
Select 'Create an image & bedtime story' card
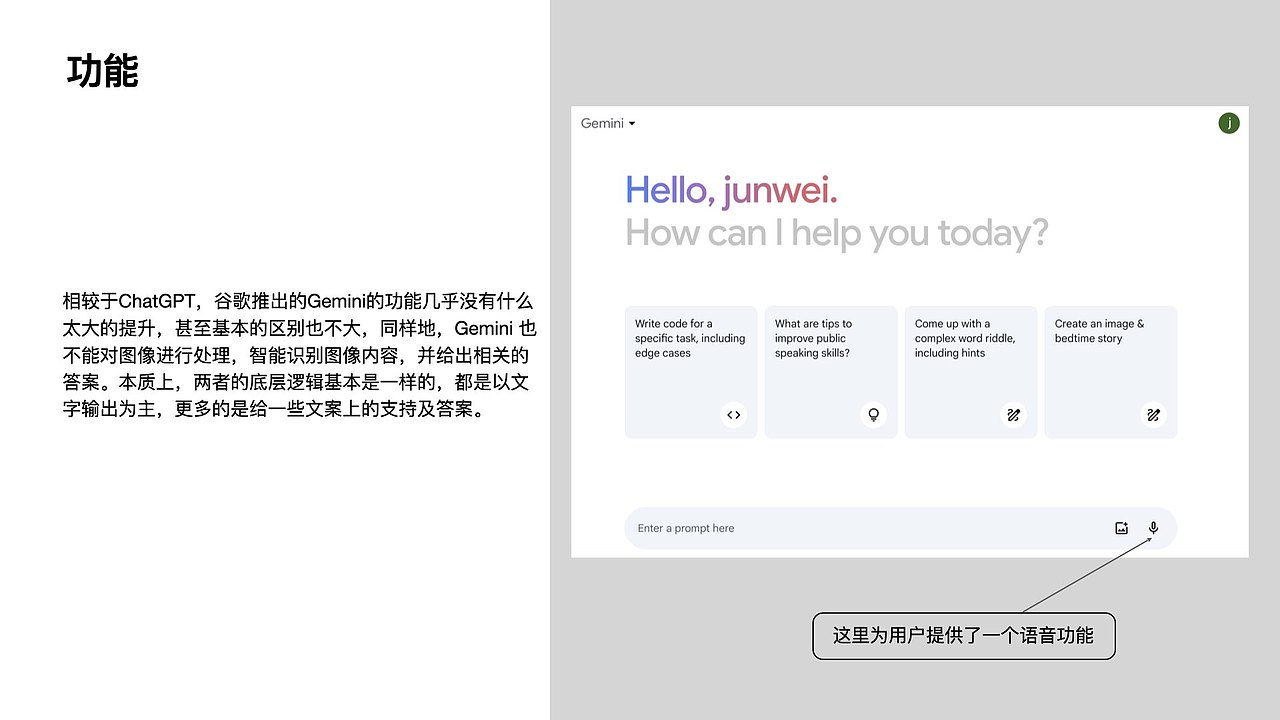click(1111, 372)
